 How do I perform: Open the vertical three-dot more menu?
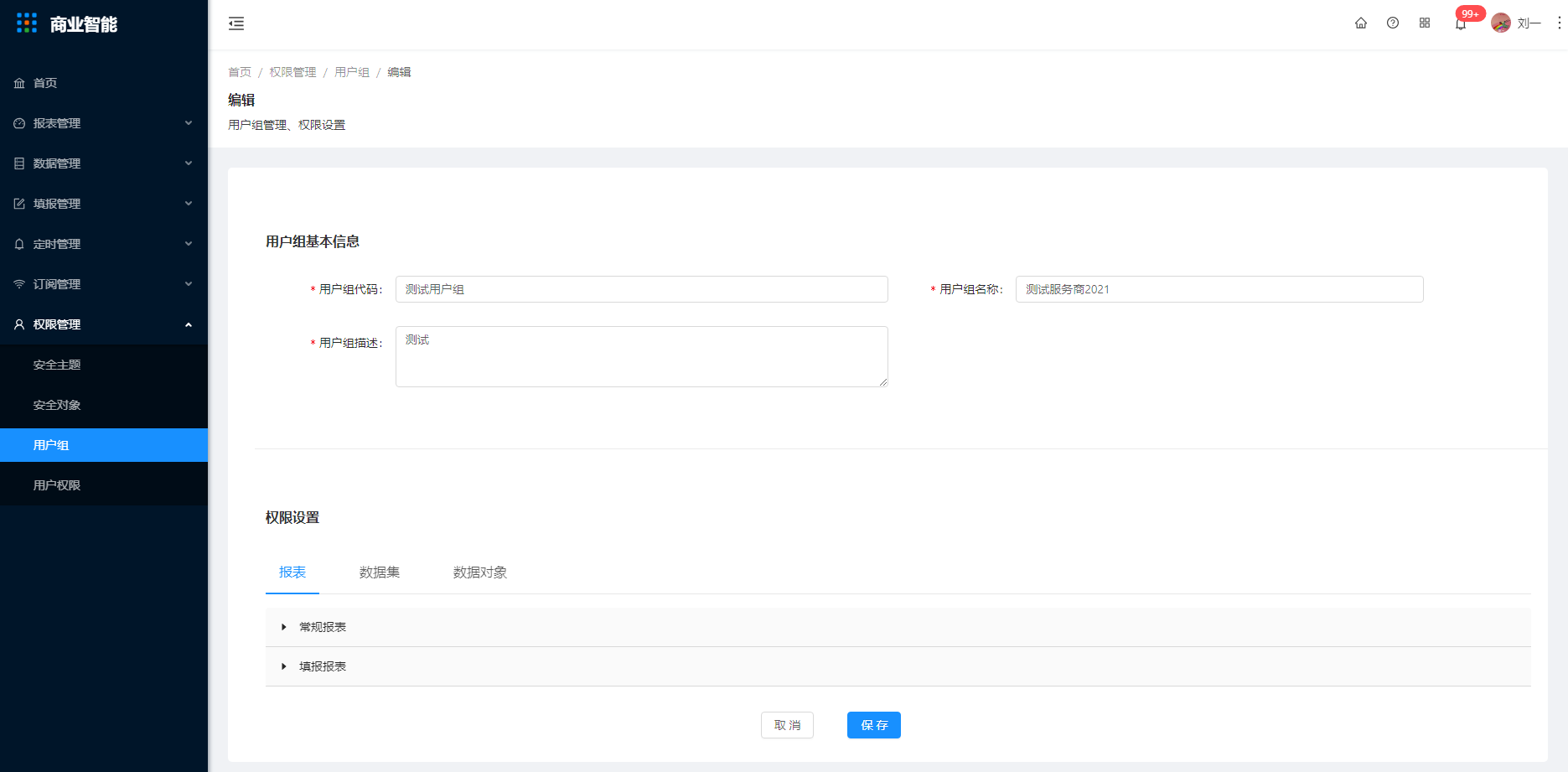pyautogui.click(x=1559, y=23)
